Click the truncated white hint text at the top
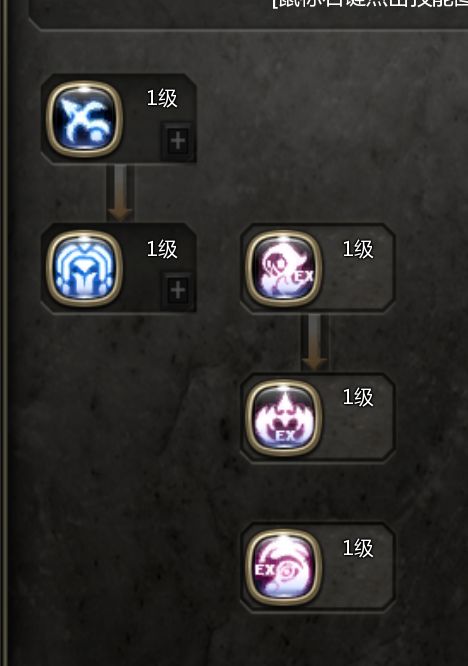 tap(369, 4)
